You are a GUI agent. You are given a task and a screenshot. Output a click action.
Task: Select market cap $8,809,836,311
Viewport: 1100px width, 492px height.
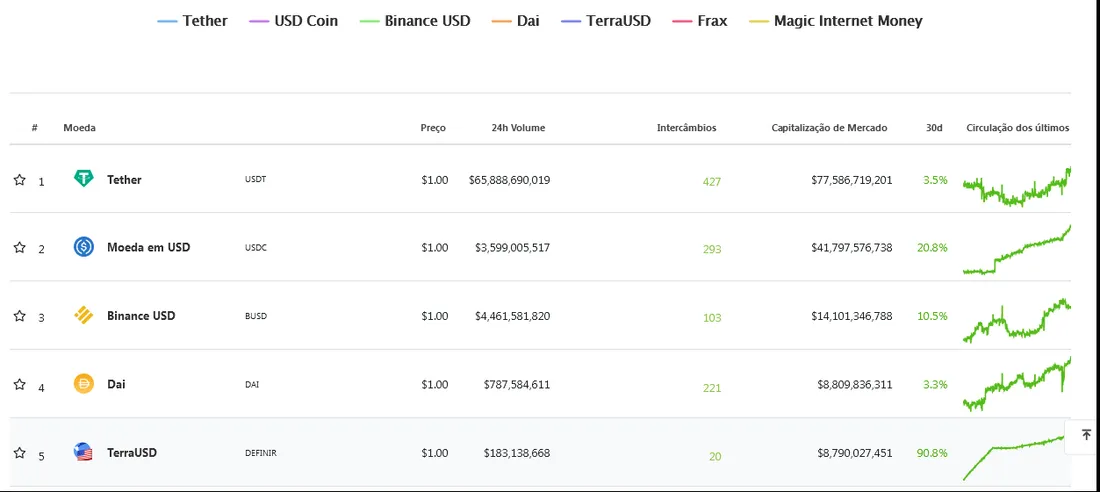click(x=855, y=384)
